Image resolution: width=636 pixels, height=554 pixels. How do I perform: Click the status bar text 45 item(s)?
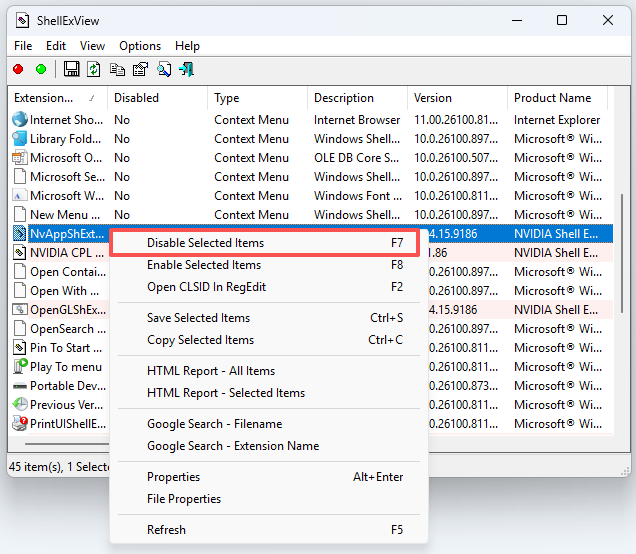35,467
